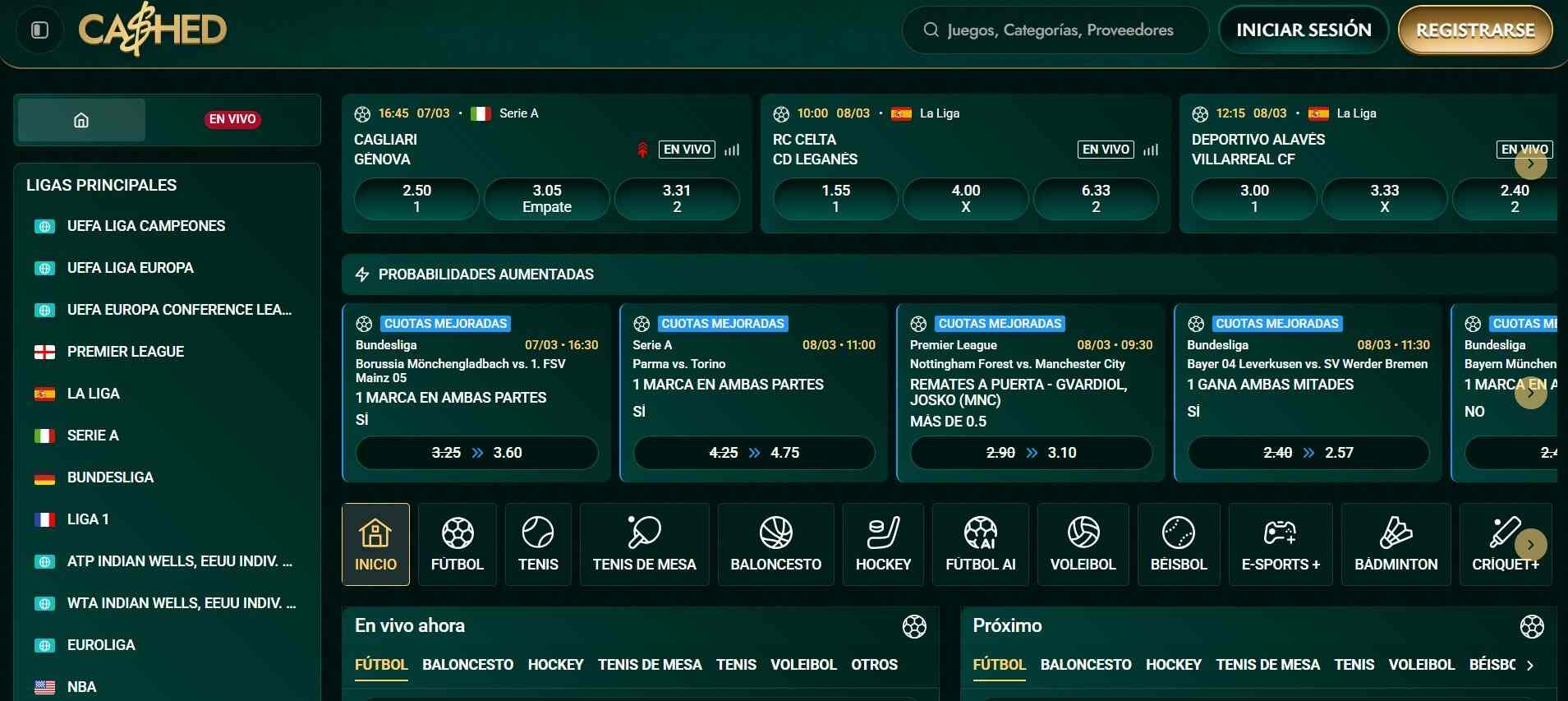Click INICIAR SESIÓN button
Image resolution: width=1568 pixels, height=701 pixels.
coord(1304,30)
